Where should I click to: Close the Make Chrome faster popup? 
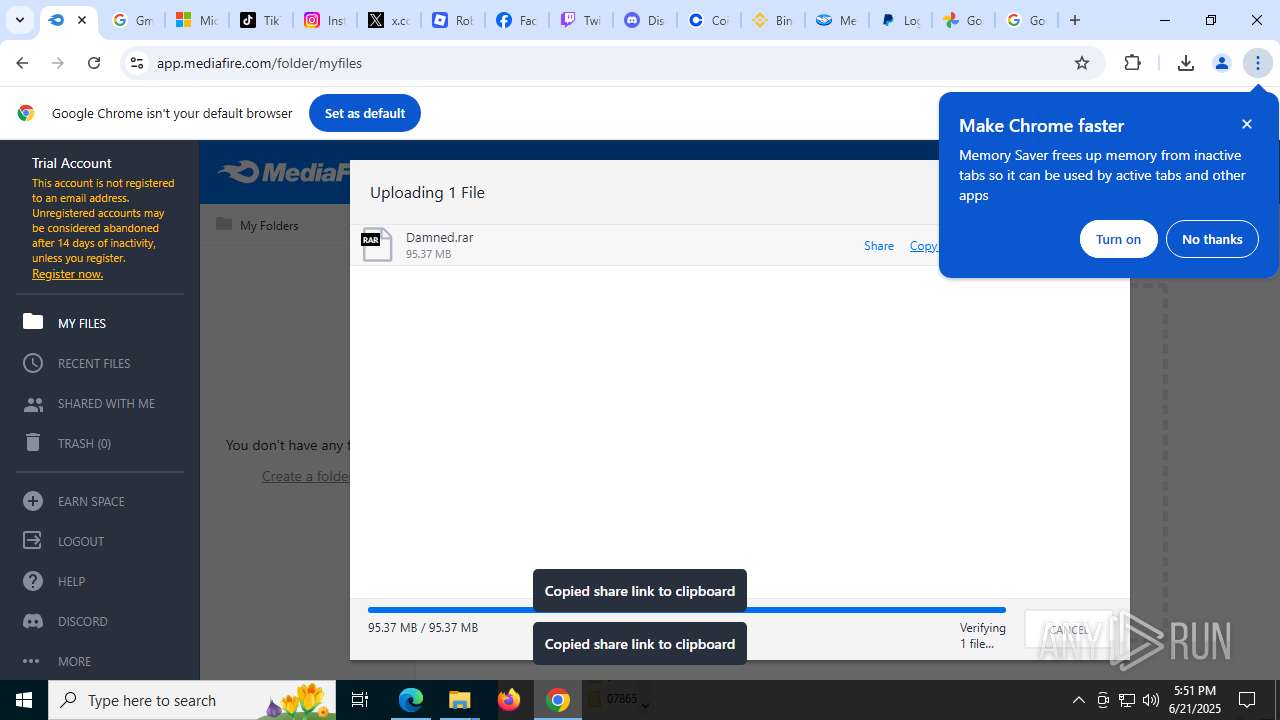click(1247, 124)
